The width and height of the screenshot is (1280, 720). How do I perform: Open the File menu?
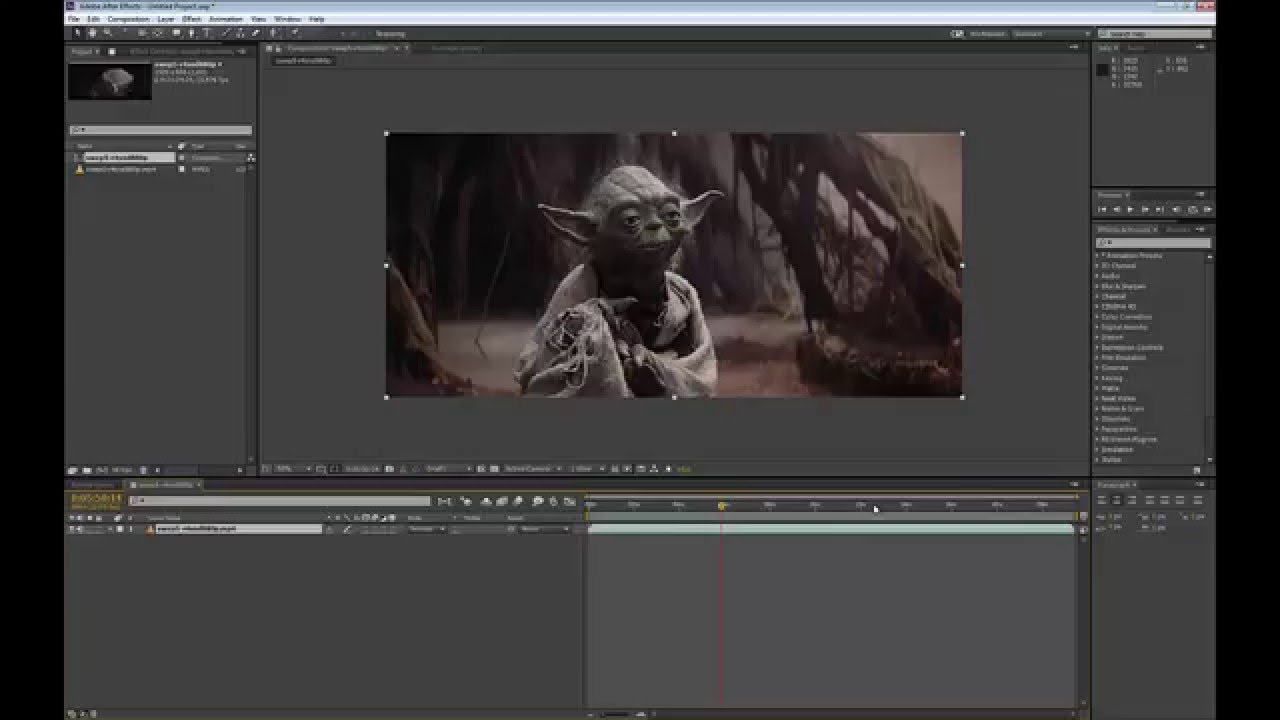73,19
